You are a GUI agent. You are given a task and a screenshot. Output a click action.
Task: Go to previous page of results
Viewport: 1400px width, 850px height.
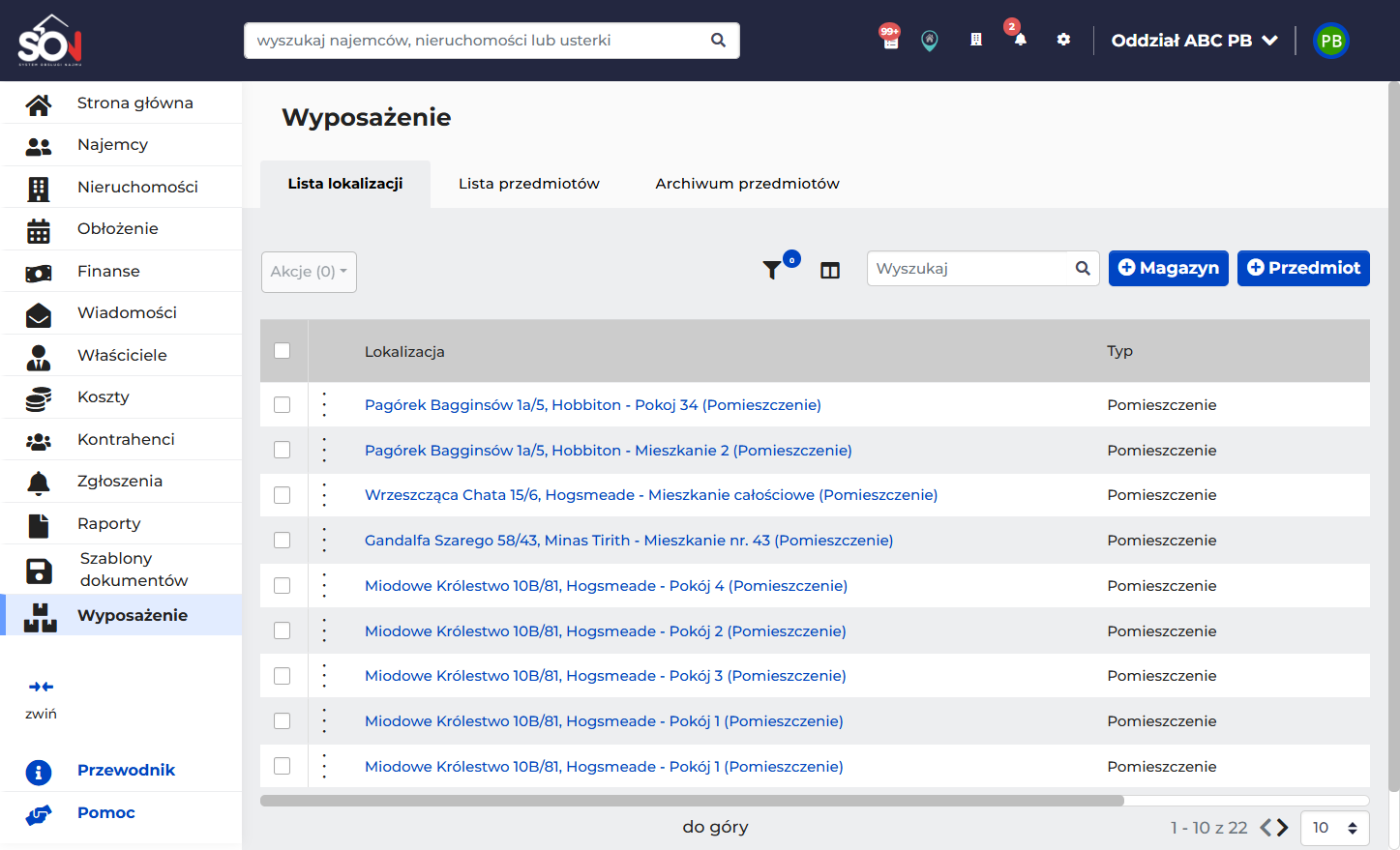pos(1266,828)
